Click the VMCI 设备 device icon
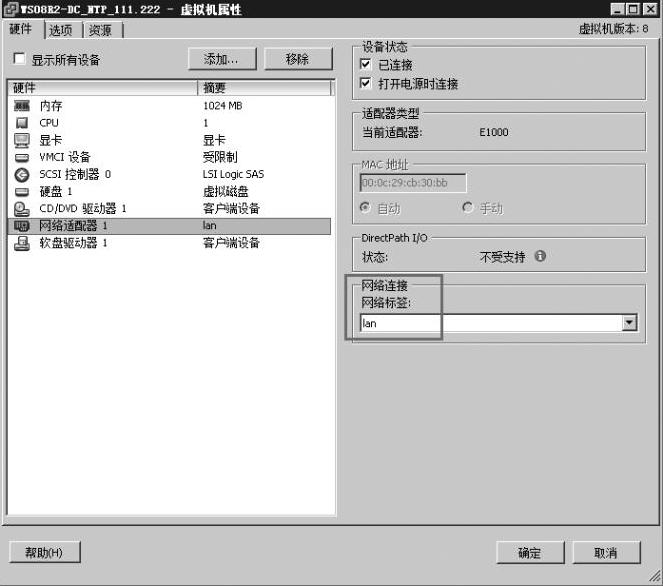The width and height of the screenshot is (663, 586). tap(22, 158)
